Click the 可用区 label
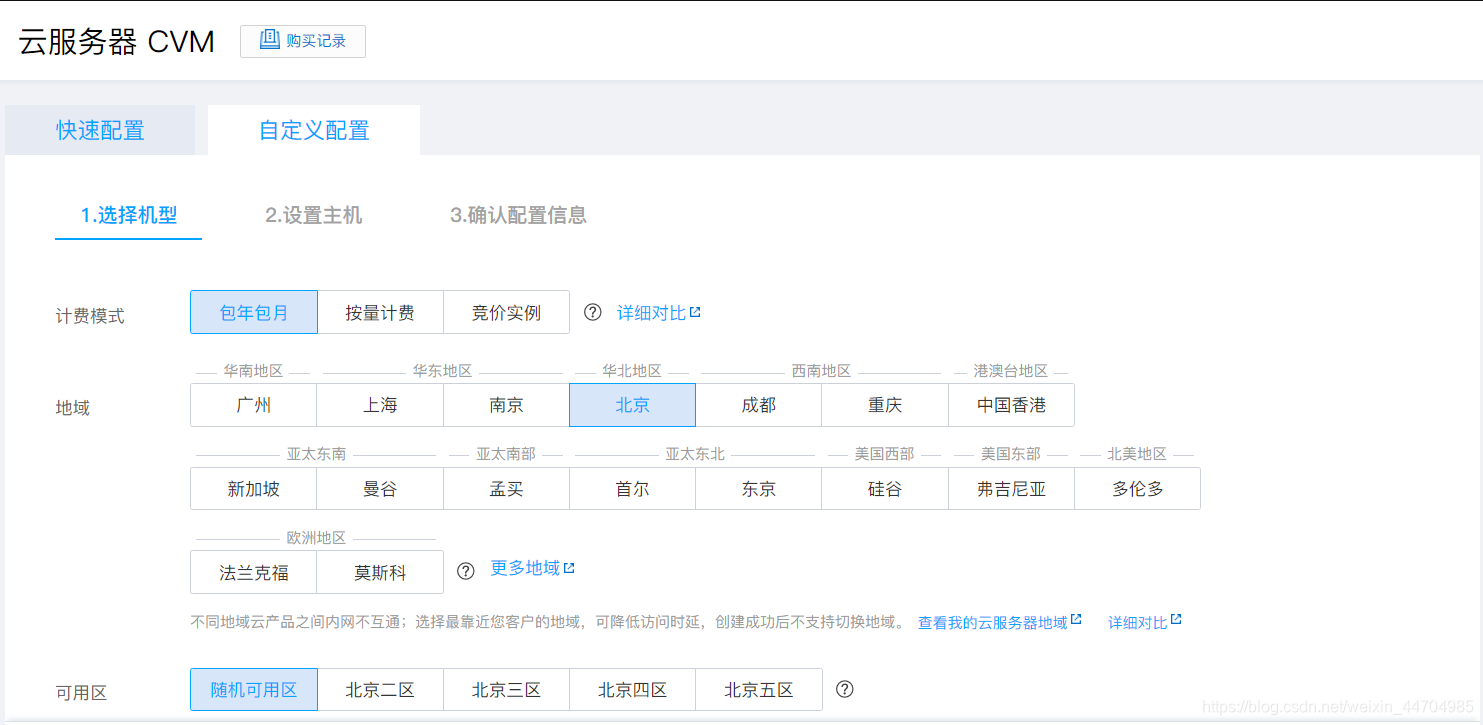The width and height of the screenshot is (1483, 725). click(x=81, y=693)
